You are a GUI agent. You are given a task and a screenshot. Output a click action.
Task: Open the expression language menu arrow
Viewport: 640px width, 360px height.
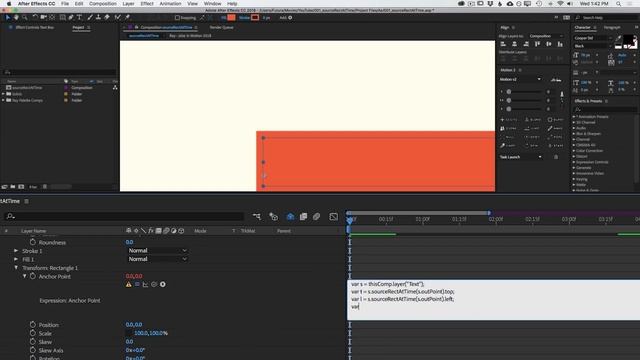click(163, 284)
